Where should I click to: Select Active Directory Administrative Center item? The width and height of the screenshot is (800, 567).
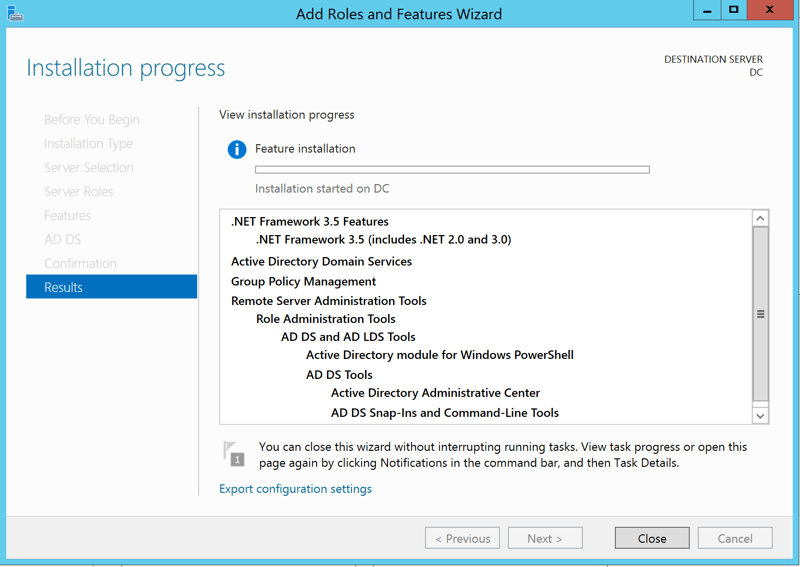435,393
